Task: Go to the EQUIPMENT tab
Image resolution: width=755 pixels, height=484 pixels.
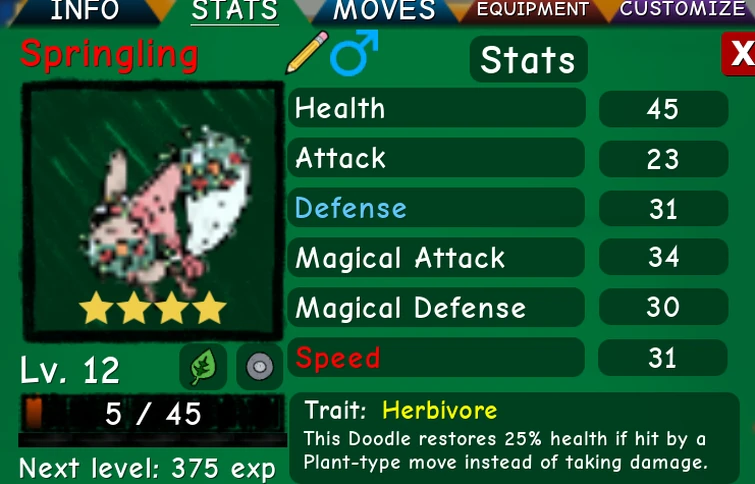Action: [x=533, y=10]
